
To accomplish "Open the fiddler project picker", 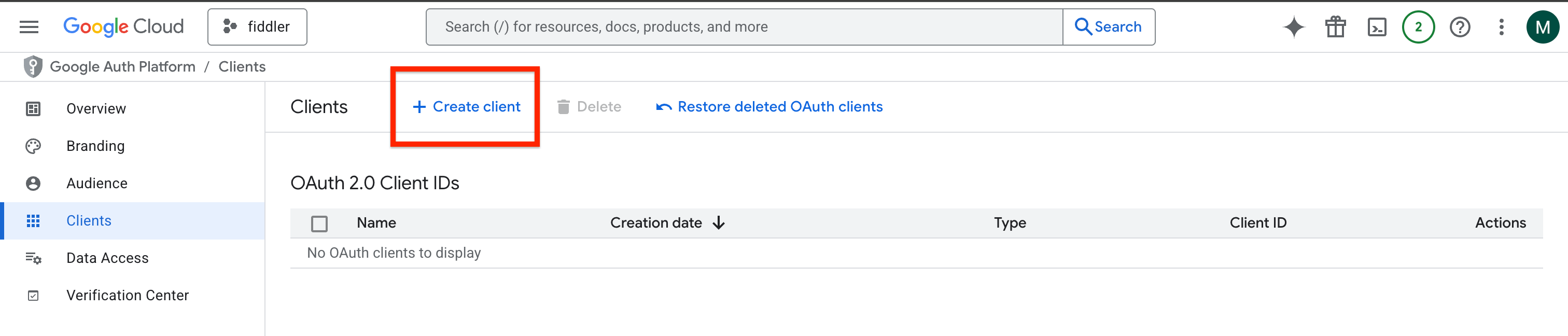I will click(257, 27).
